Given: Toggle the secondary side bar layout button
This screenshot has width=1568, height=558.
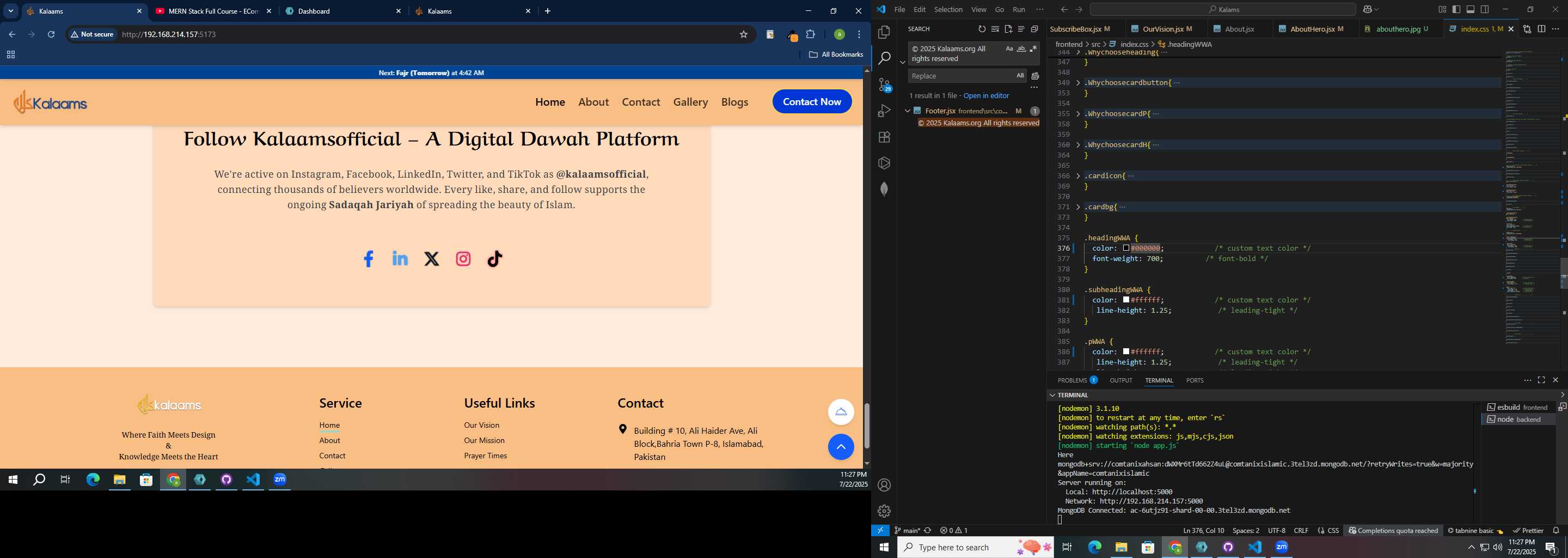Looking at the screenshot, I should (1485, 10).
